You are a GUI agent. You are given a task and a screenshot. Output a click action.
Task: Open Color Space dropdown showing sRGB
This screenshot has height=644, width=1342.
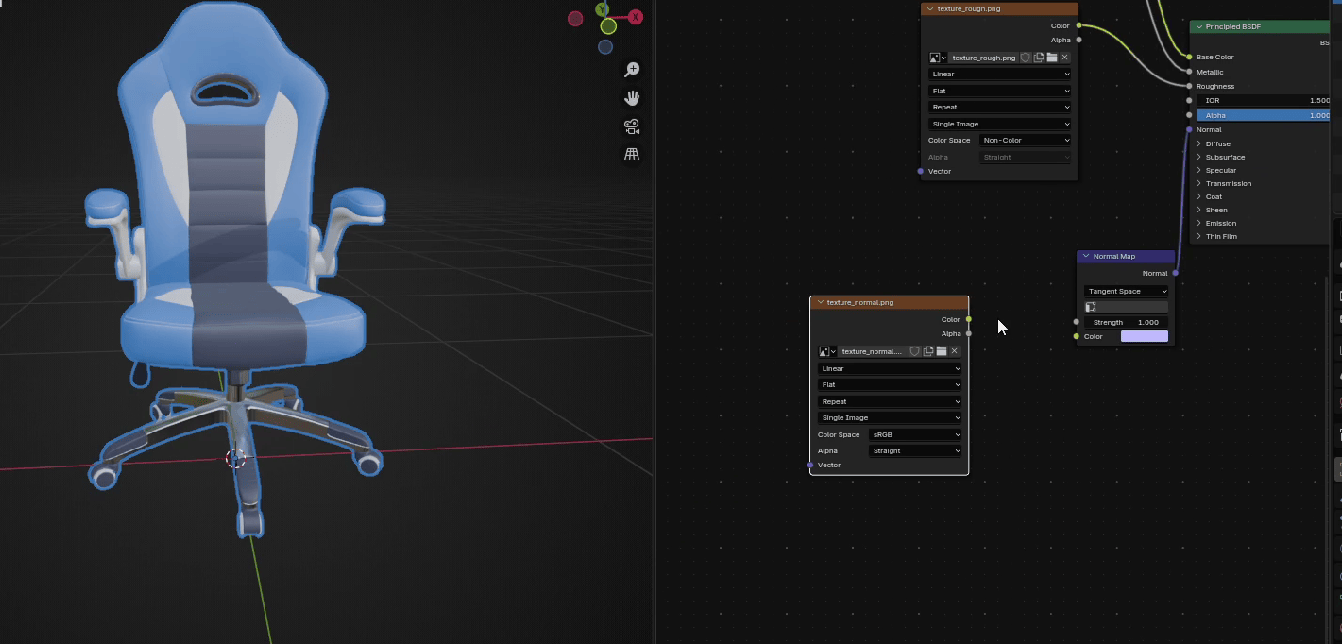coord(915,435)
